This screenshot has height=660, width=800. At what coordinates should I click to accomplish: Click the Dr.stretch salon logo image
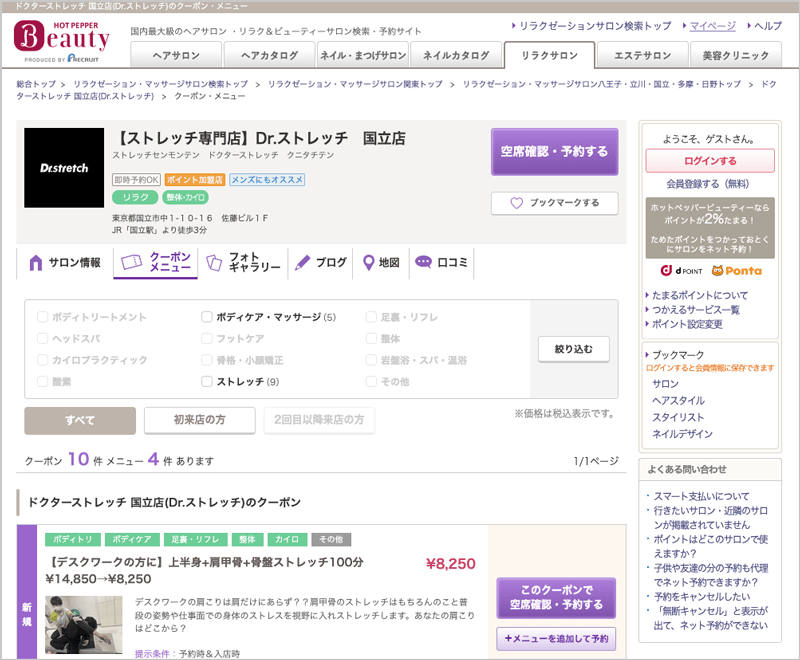click(x=64, y=168)
